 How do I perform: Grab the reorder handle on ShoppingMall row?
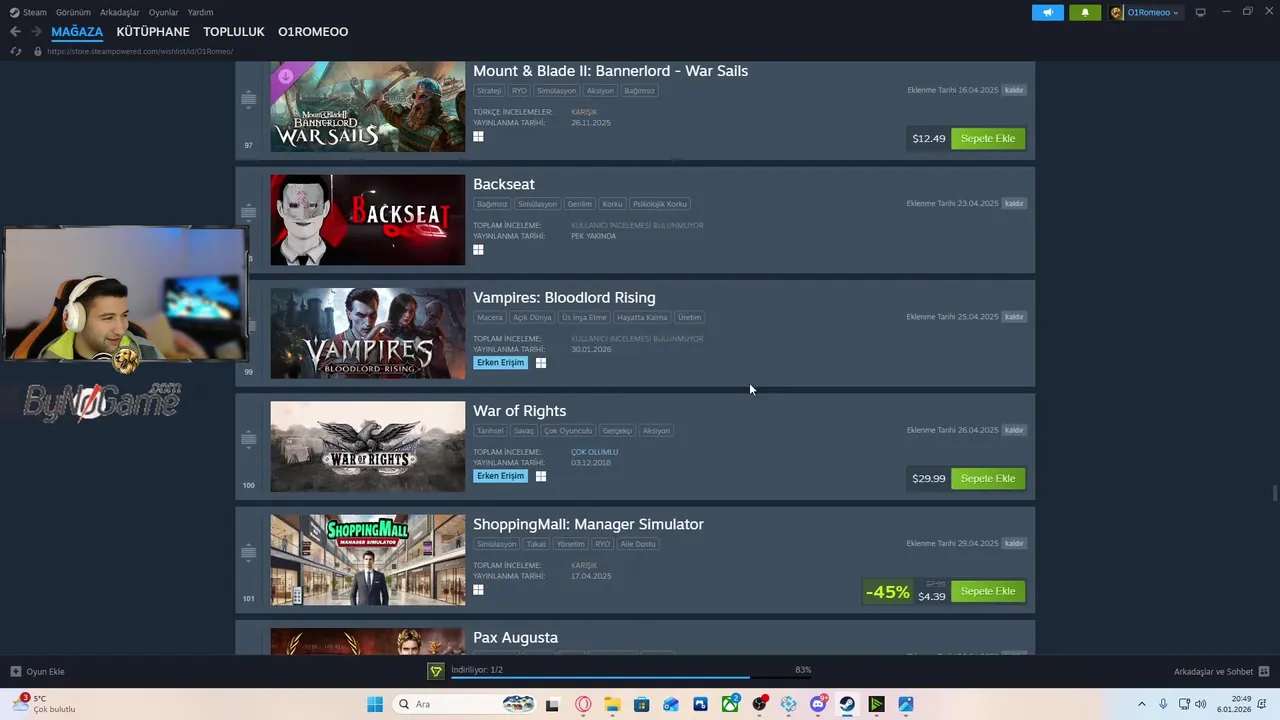click(x=249, y=552)
